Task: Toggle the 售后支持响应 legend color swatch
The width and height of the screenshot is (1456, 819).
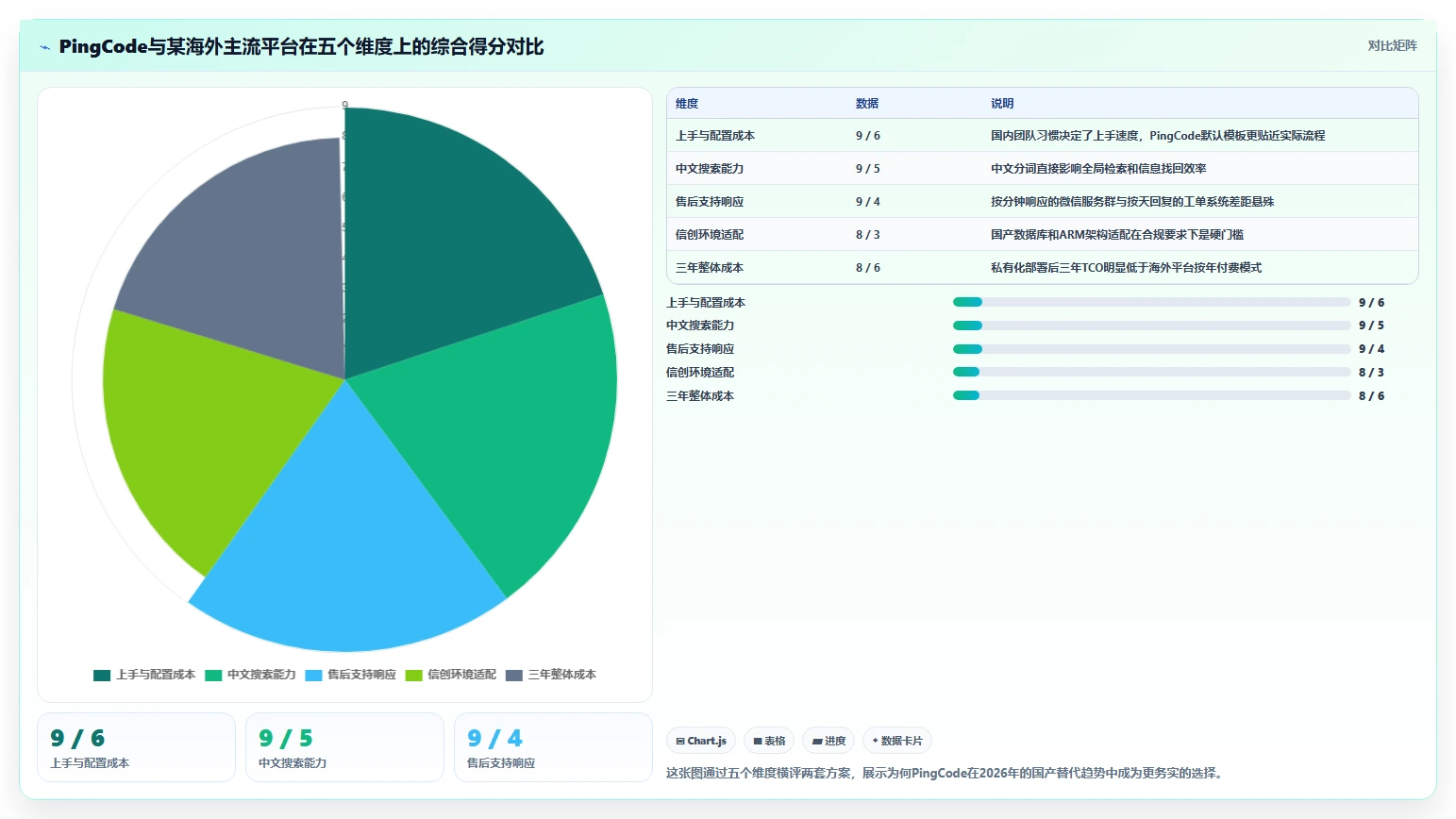Action: point(313,675)
